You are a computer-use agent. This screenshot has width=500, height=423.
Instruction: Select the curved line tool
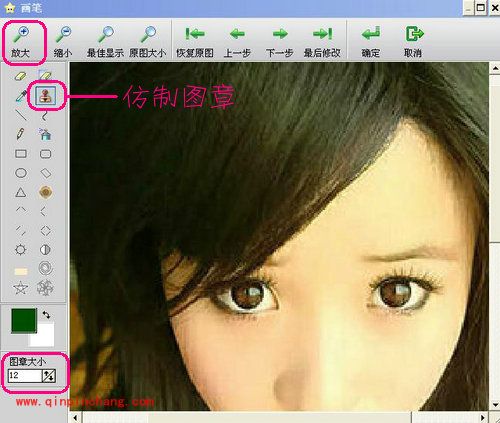[44, 116]
